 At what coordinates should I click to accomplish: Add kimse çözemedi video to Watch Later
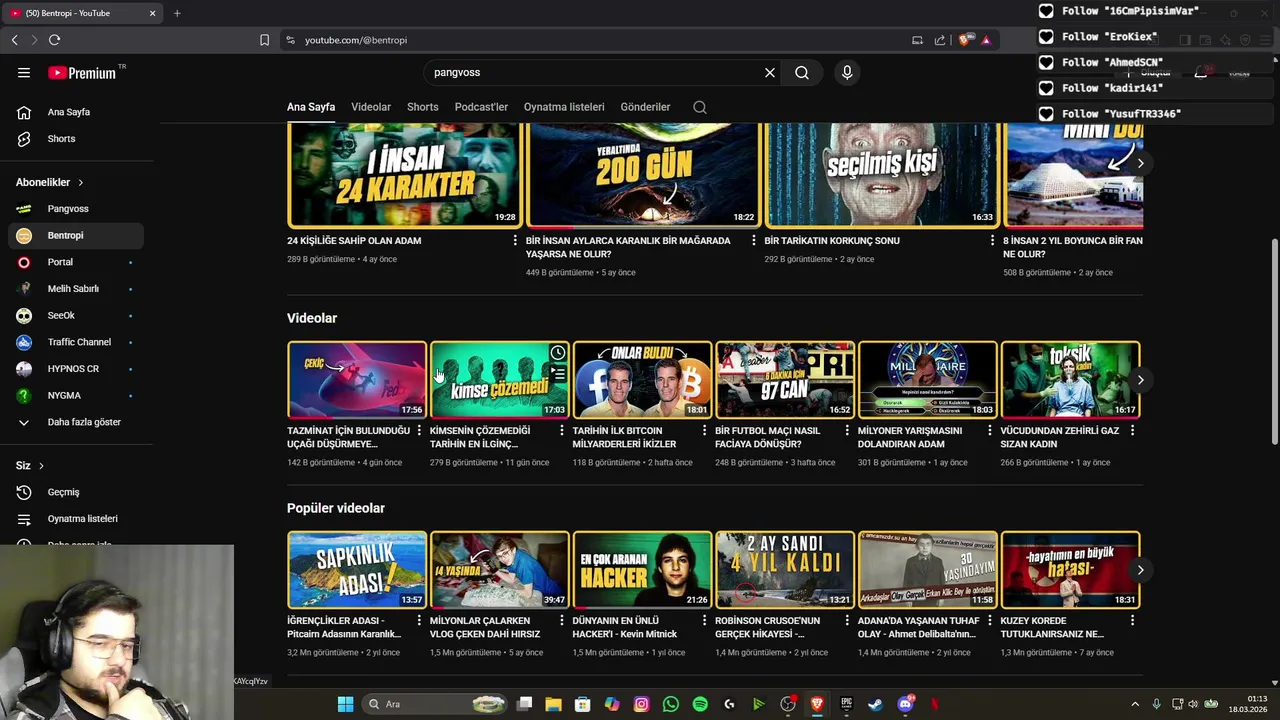pos(558,353)
